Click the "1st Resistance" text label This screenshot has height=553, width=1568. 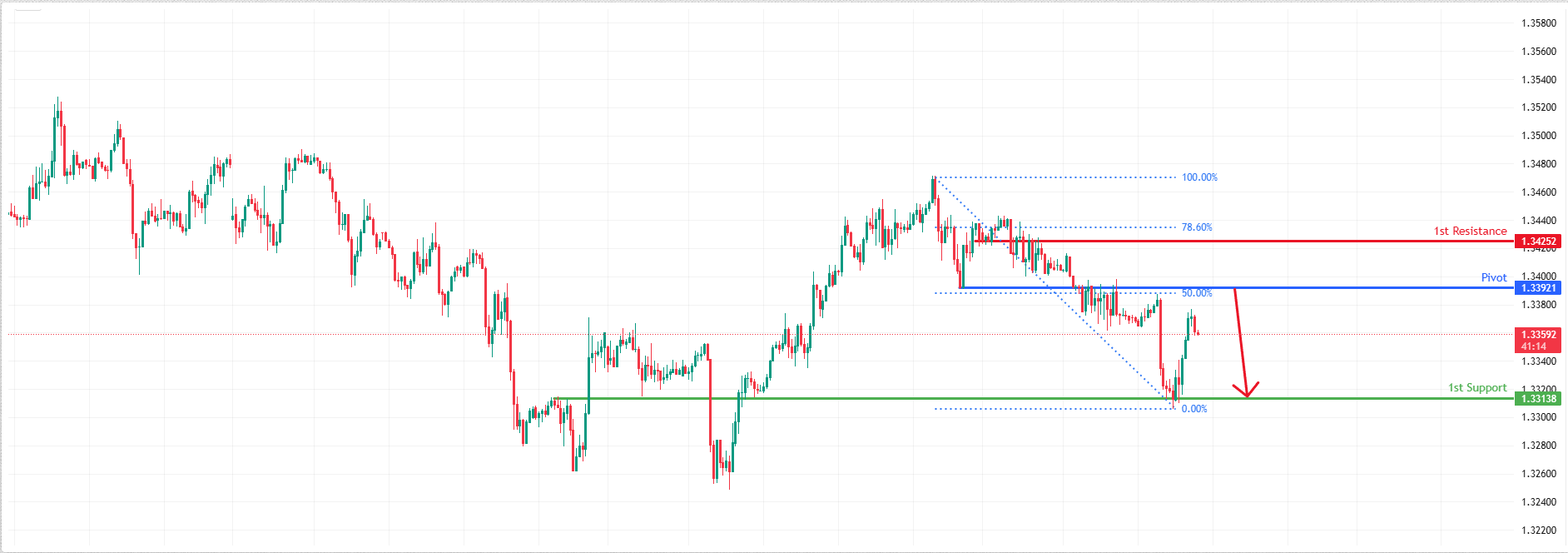(x=1470, y=232)
